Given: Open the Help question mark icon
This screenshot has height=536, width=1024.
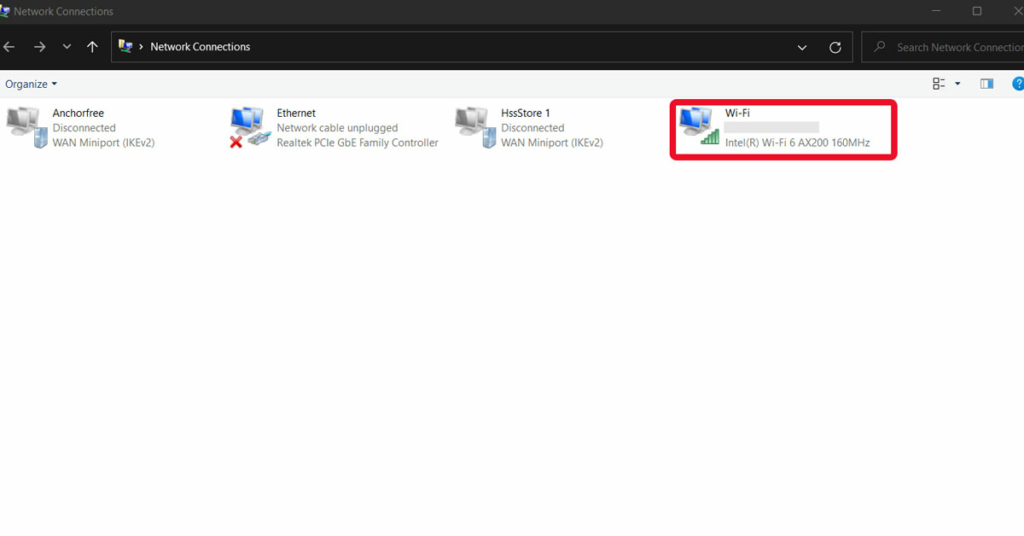Looking at the screenshot, I should click(x=1017, y=84).
